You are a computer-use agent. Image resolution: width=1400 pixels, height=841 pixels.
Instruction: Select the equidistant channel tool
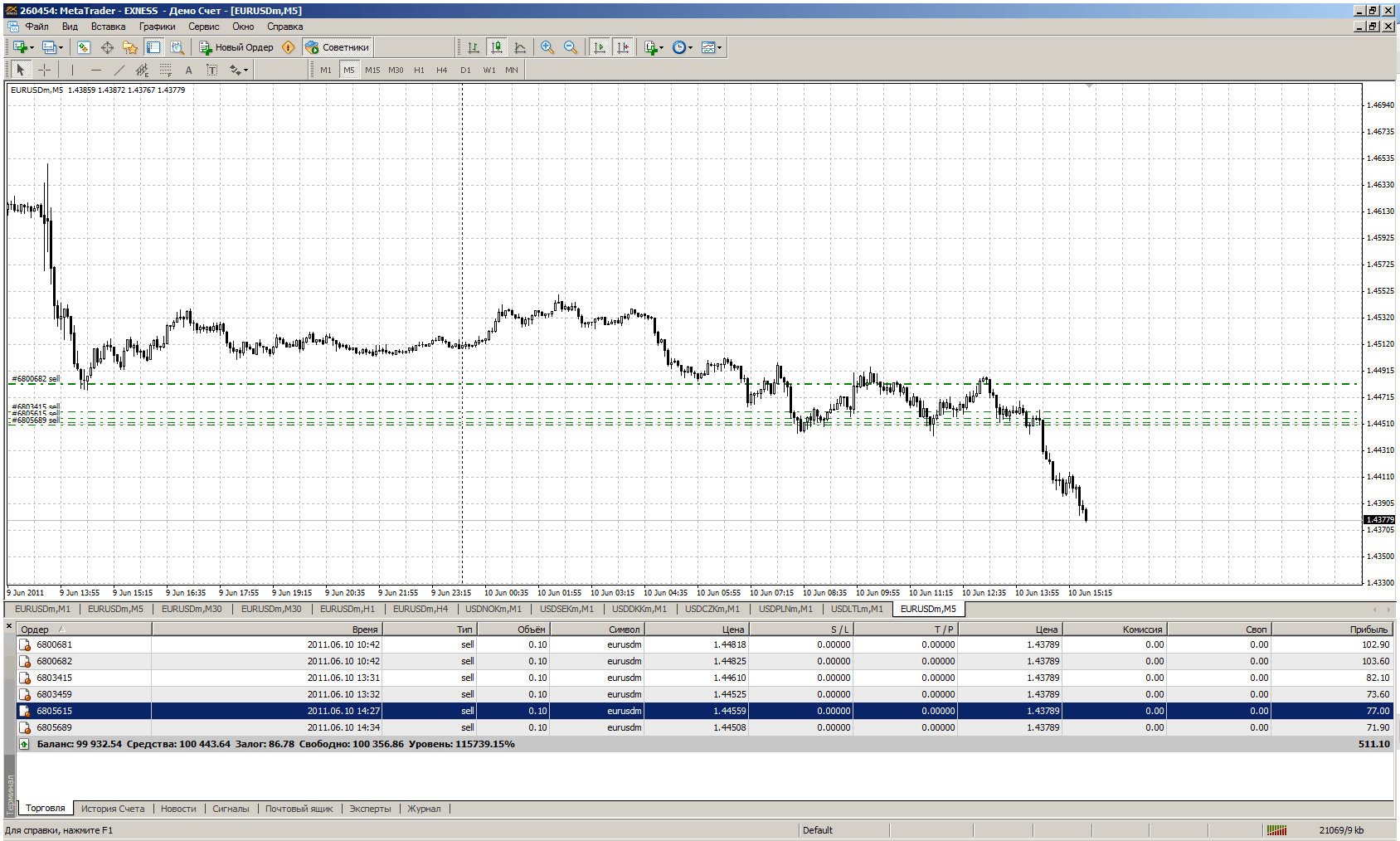[x=143, y=70]
